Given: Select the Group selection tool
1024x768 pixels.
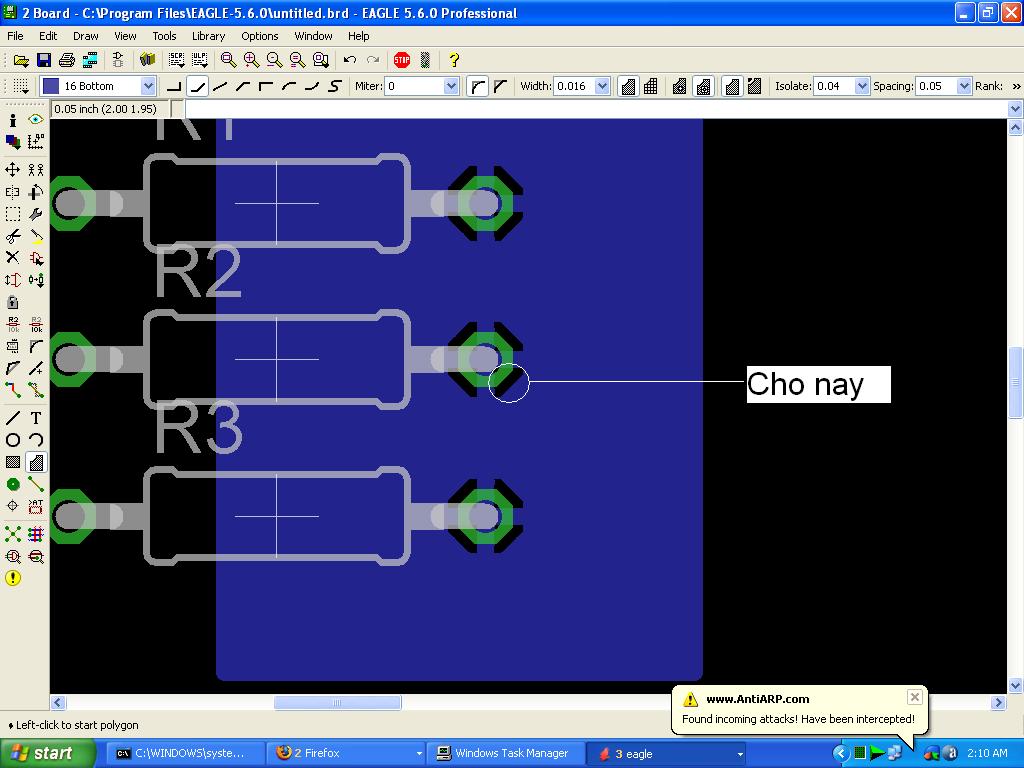Looking at the screenshot, I should tap(12, 214).
